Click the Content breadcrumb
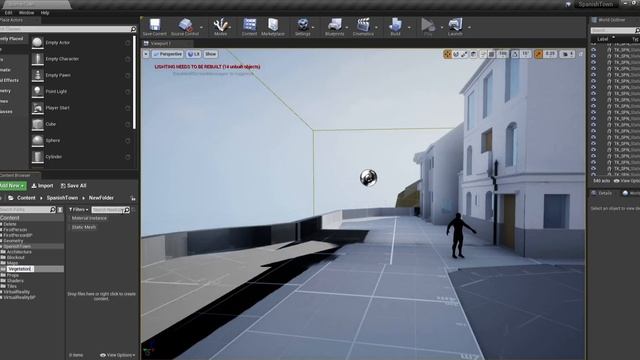640x360 pixels. [26, 198]
